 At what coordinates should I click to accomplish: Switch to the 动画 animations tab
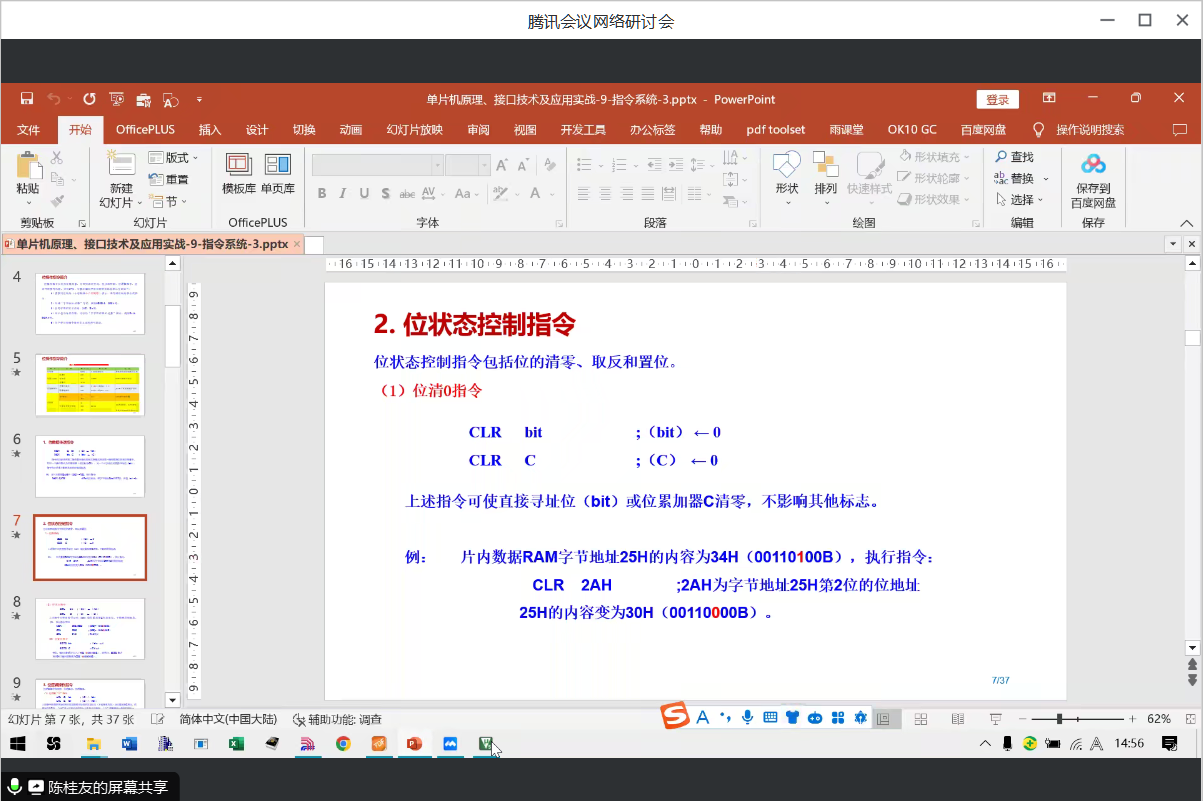[351, 130]
